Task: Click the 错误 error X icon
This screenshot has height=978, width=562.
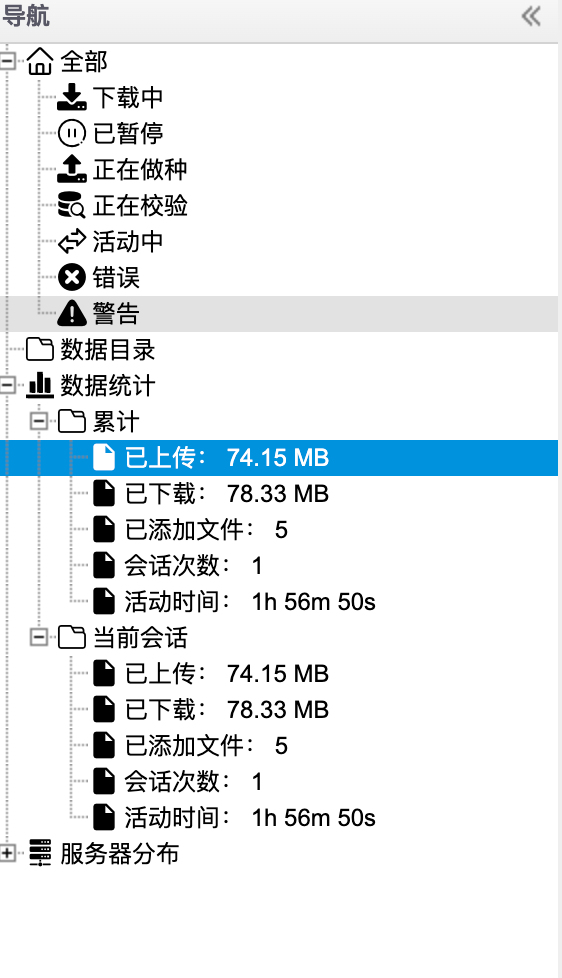Action: click(72, 278)
